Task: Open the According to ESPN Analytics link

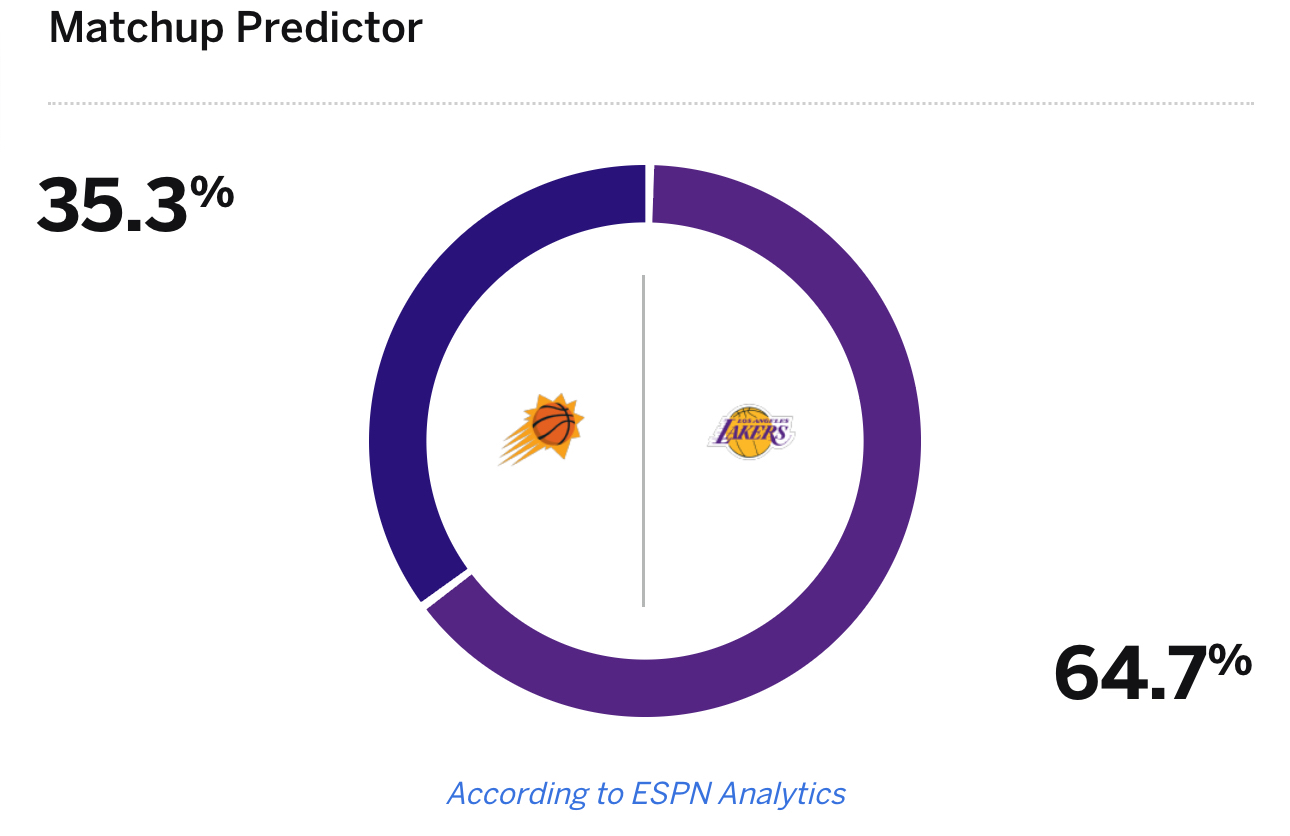Action: click(x=646, y=794)
